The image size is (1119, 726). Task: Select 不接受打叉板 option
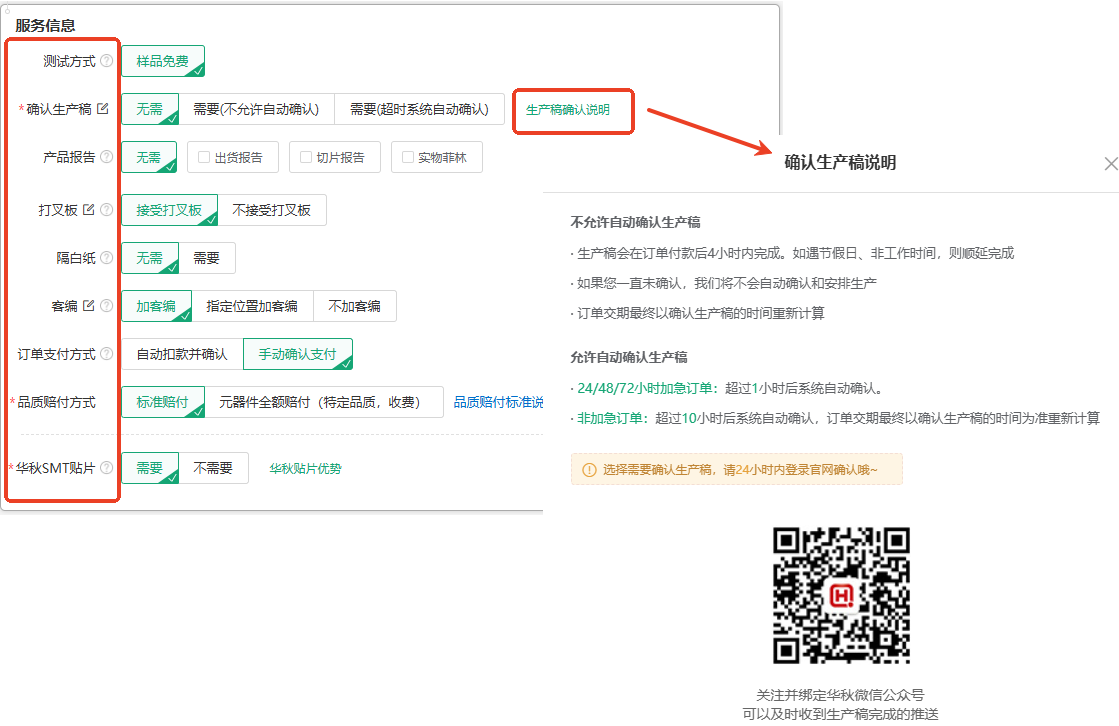tap(271, 210)
